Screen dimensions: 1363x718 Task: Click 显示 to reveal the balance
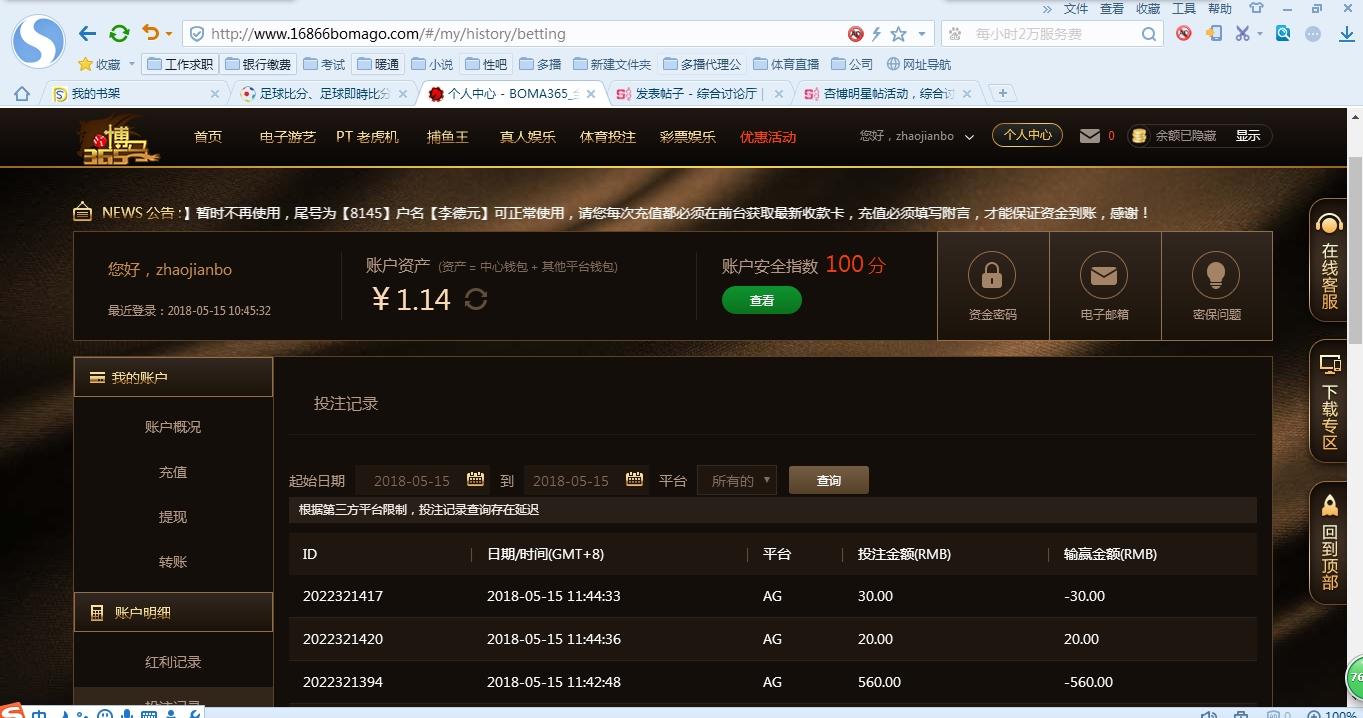coord(1248,136)
